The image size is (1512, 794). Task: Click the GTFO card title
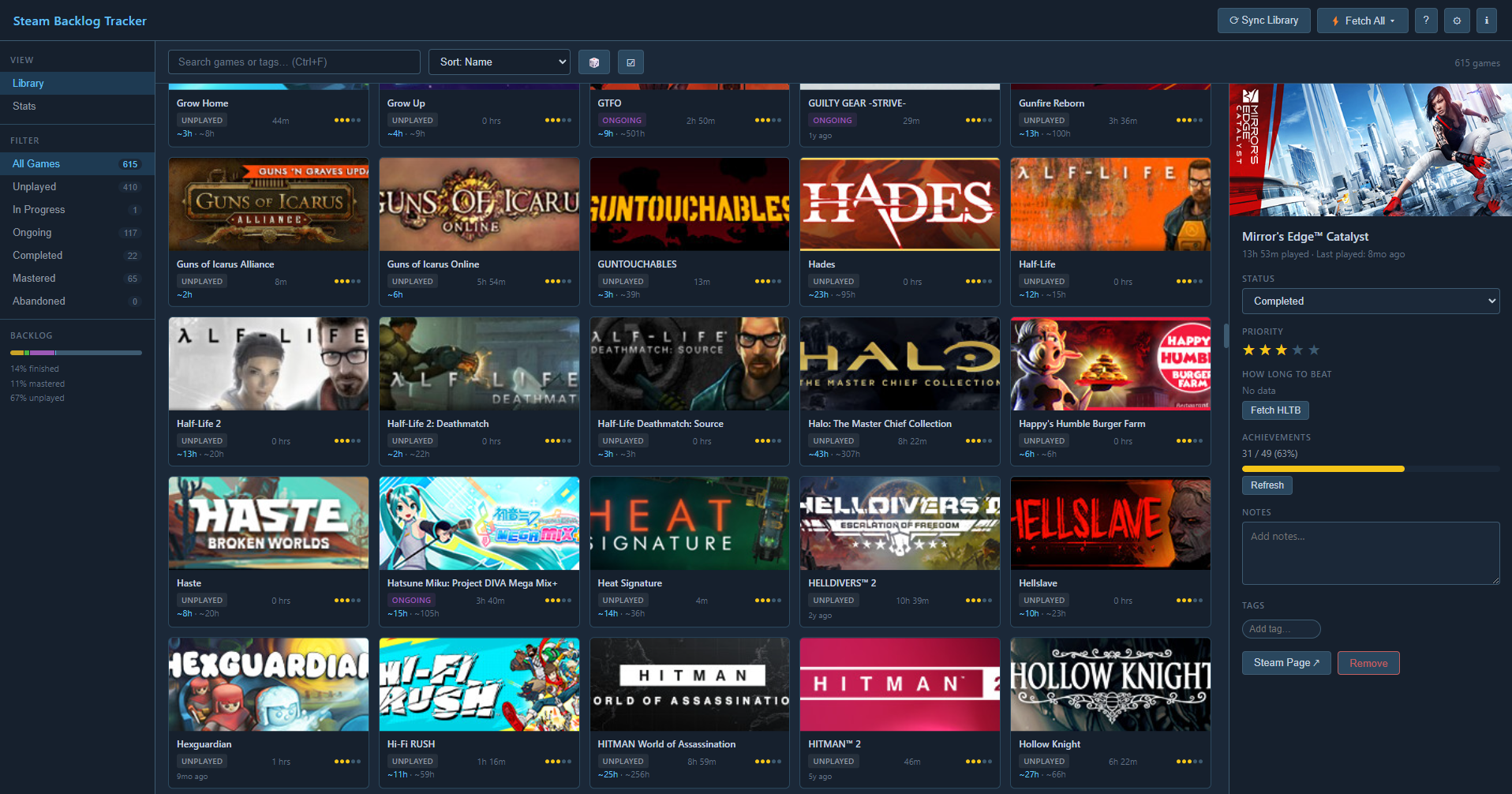(x=609, y=103)
